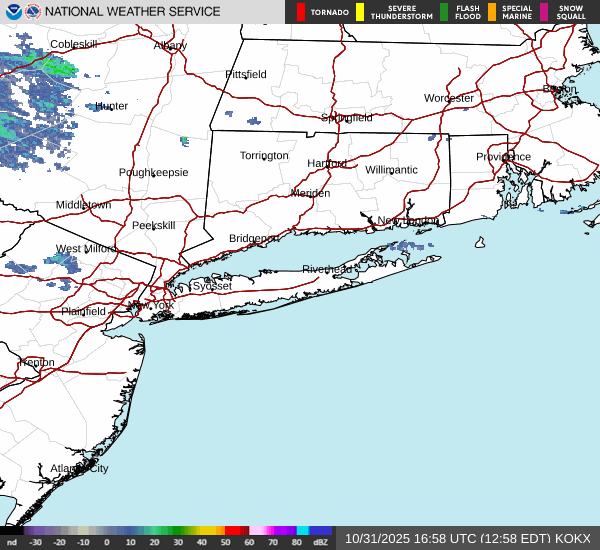Click the yellow Severe Thunderstorm legend box
600x550 pixels.
(360, 12)
